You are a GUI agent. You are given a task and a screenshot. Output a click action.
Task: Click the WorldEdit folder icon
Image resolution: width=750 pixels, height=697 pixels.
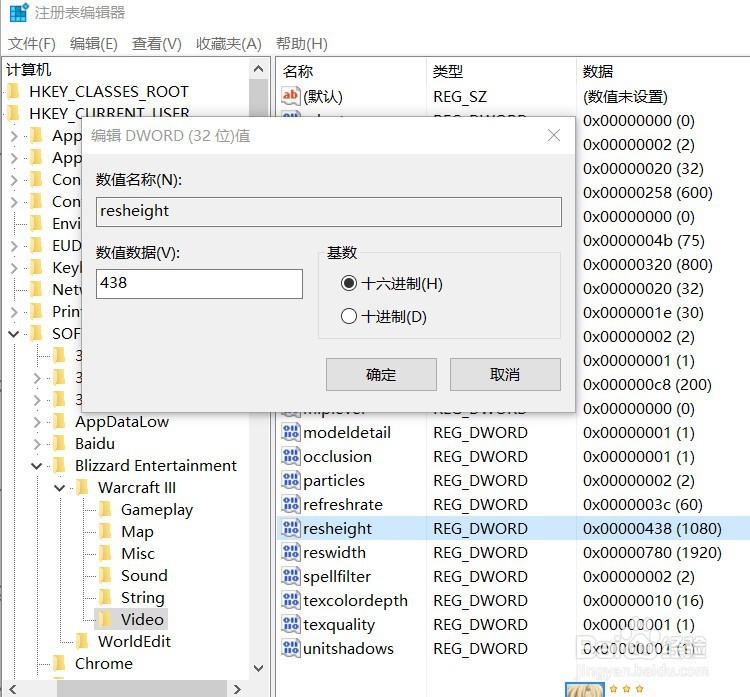(x=82, y=641)
